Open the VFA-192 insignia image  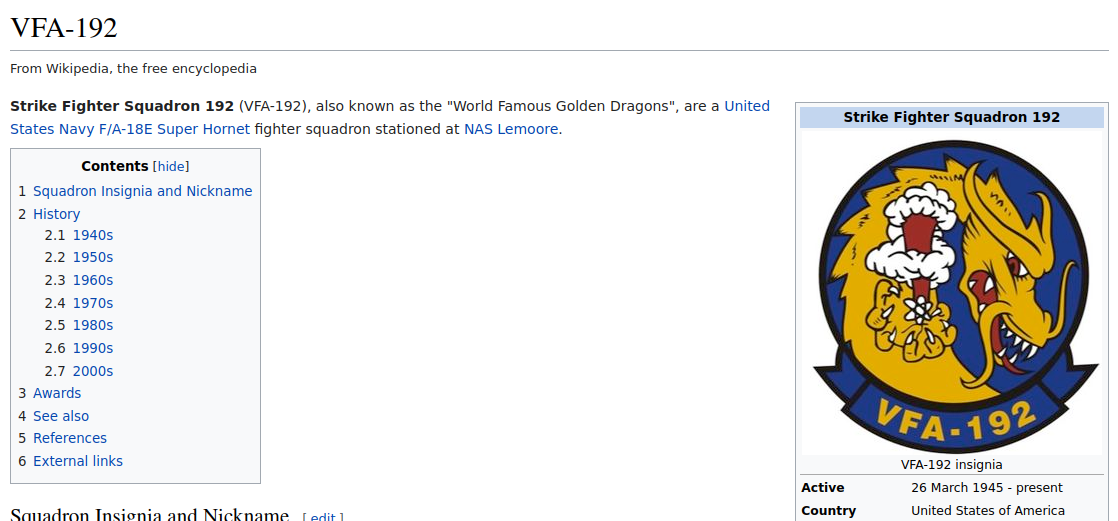(952, 293)
